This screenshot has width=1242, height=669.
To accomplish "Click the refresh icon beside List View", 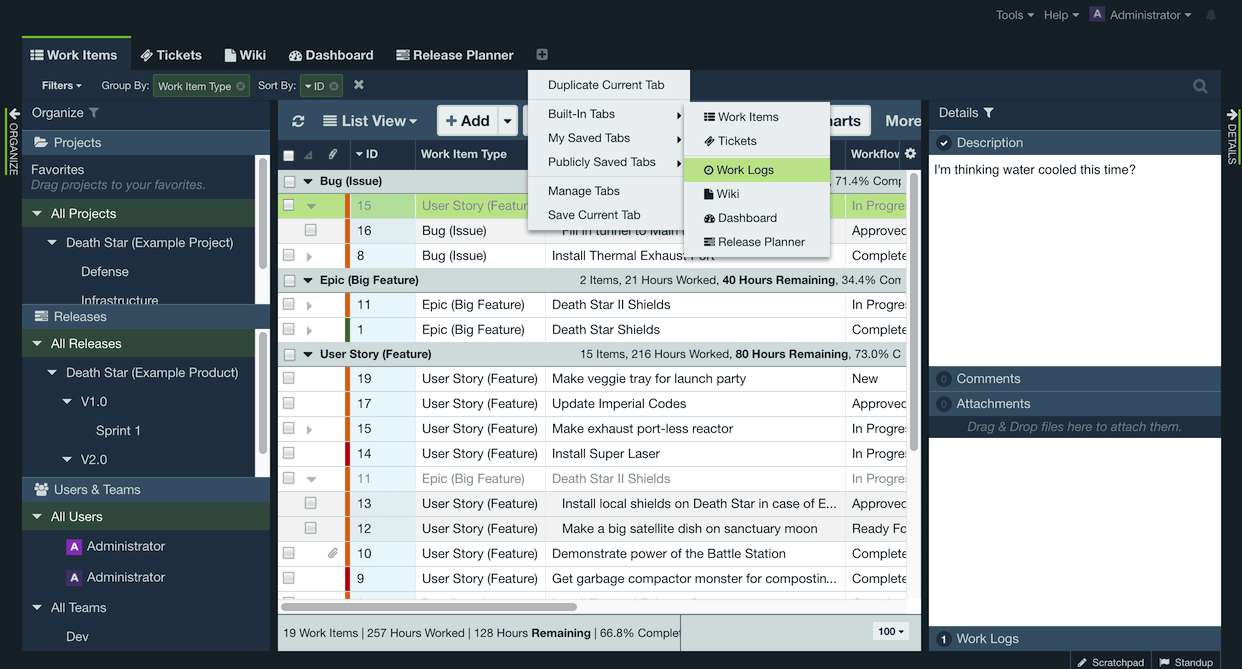I will (298, 121).
